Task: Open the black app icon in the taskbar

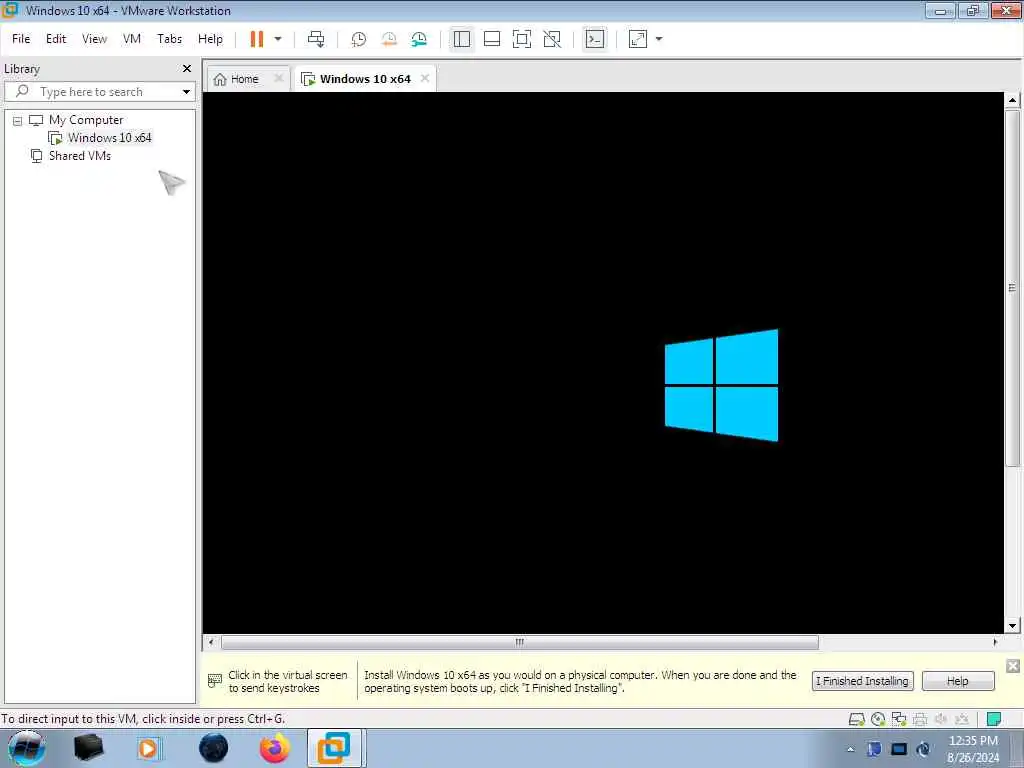Action: point(88,748)
